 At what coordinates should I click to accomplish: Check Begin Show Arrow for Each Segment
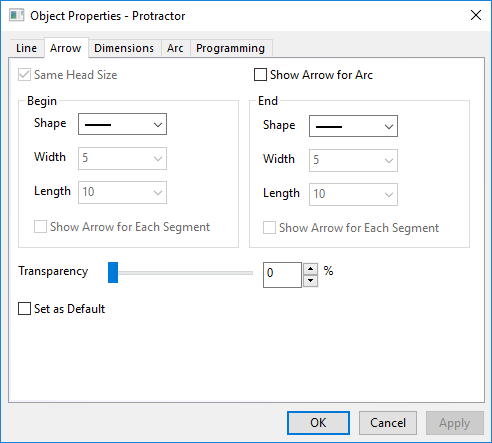[40, 227]
